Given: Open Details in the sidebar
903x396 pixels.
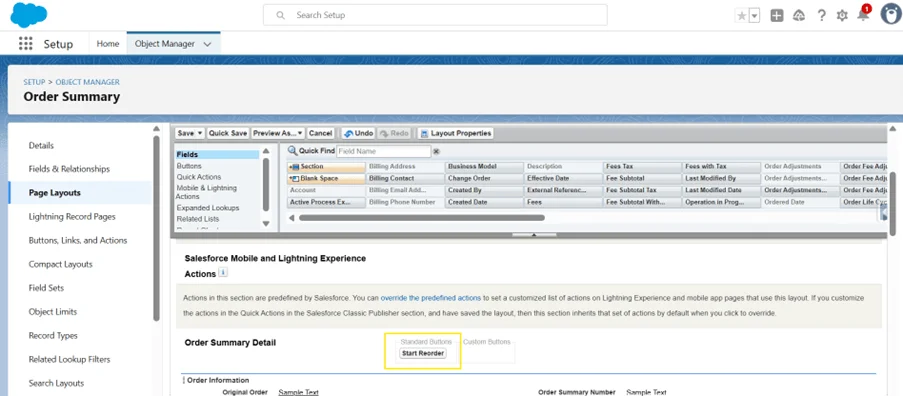Looking at the screenshot, I should pos(41,146).
